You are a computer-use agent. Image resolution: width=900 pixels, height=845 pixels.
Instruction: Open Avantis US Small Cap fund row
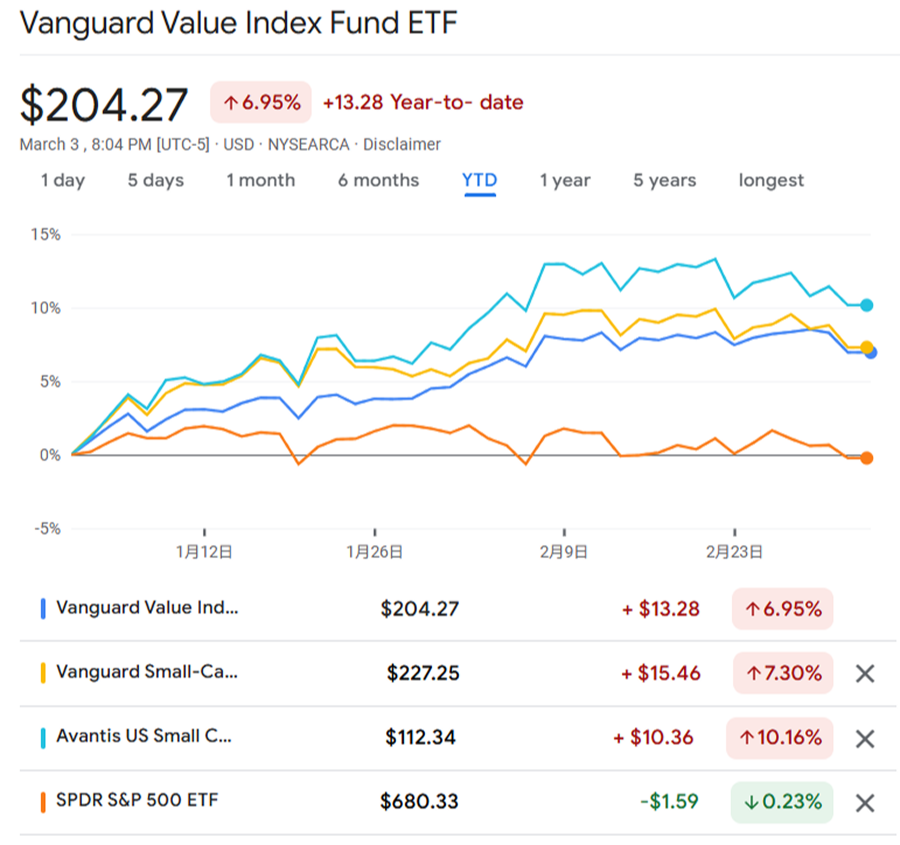pos(144,737)
